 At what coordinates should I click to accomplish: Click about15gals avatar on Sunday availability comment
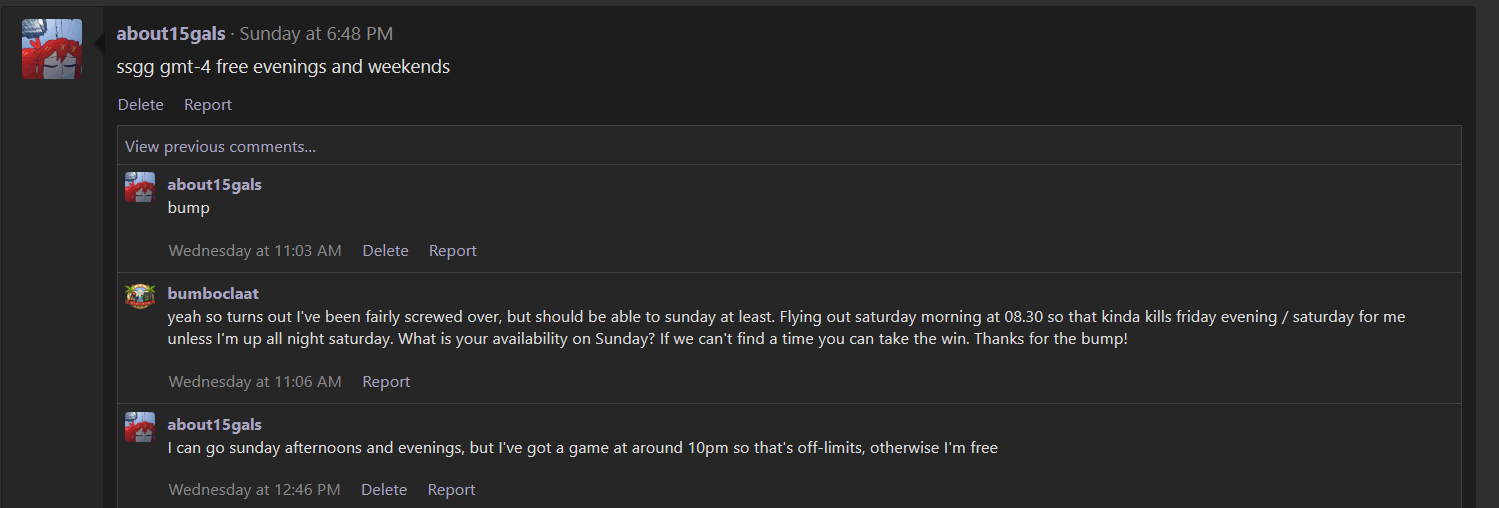[140, 427]
